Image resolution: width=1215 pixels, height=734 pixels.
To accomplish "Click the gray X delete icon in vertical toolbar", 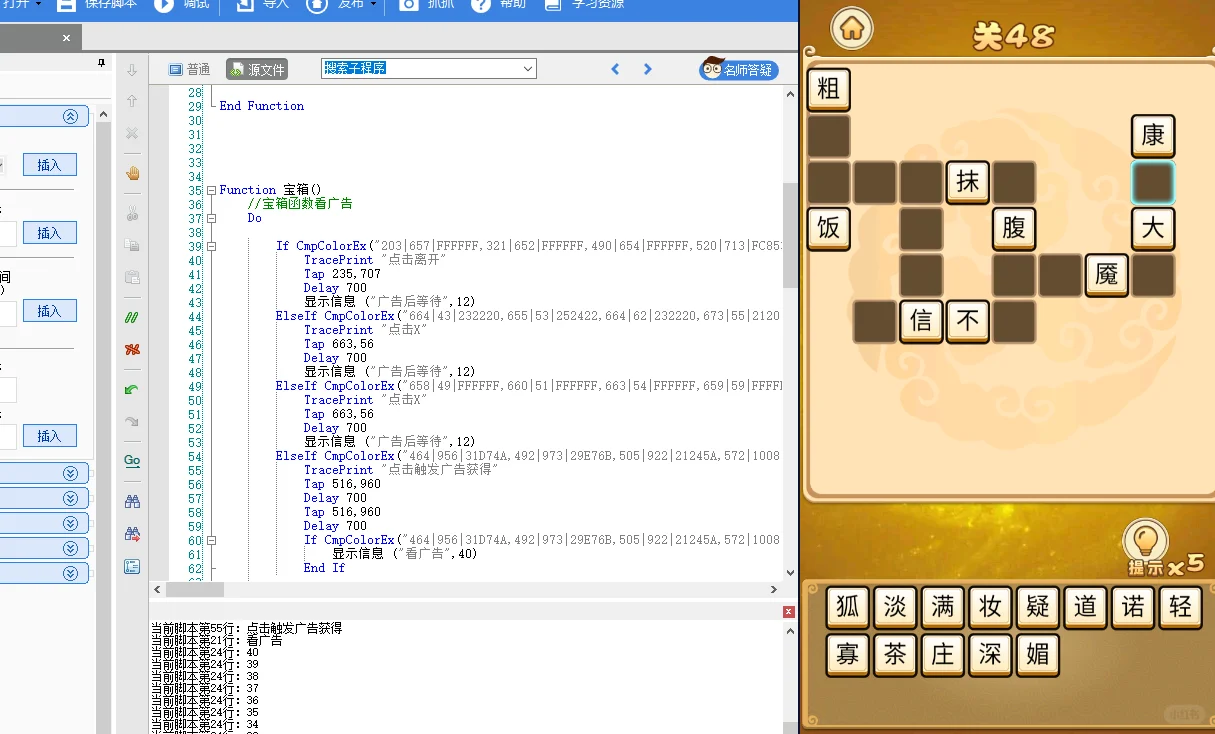I will click(132, 133).
